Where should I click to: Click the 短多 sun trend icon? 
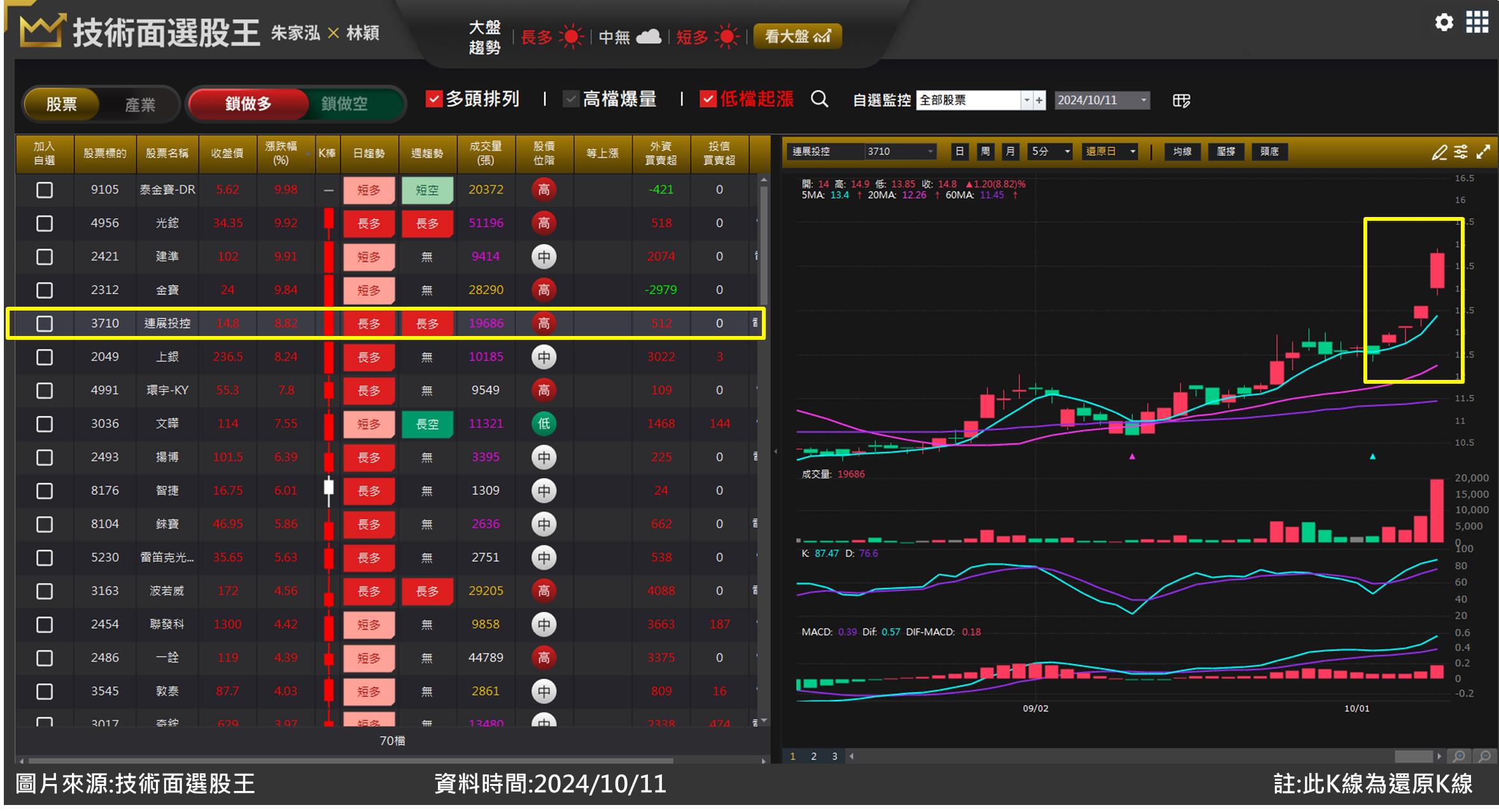[x=726, y=37]
